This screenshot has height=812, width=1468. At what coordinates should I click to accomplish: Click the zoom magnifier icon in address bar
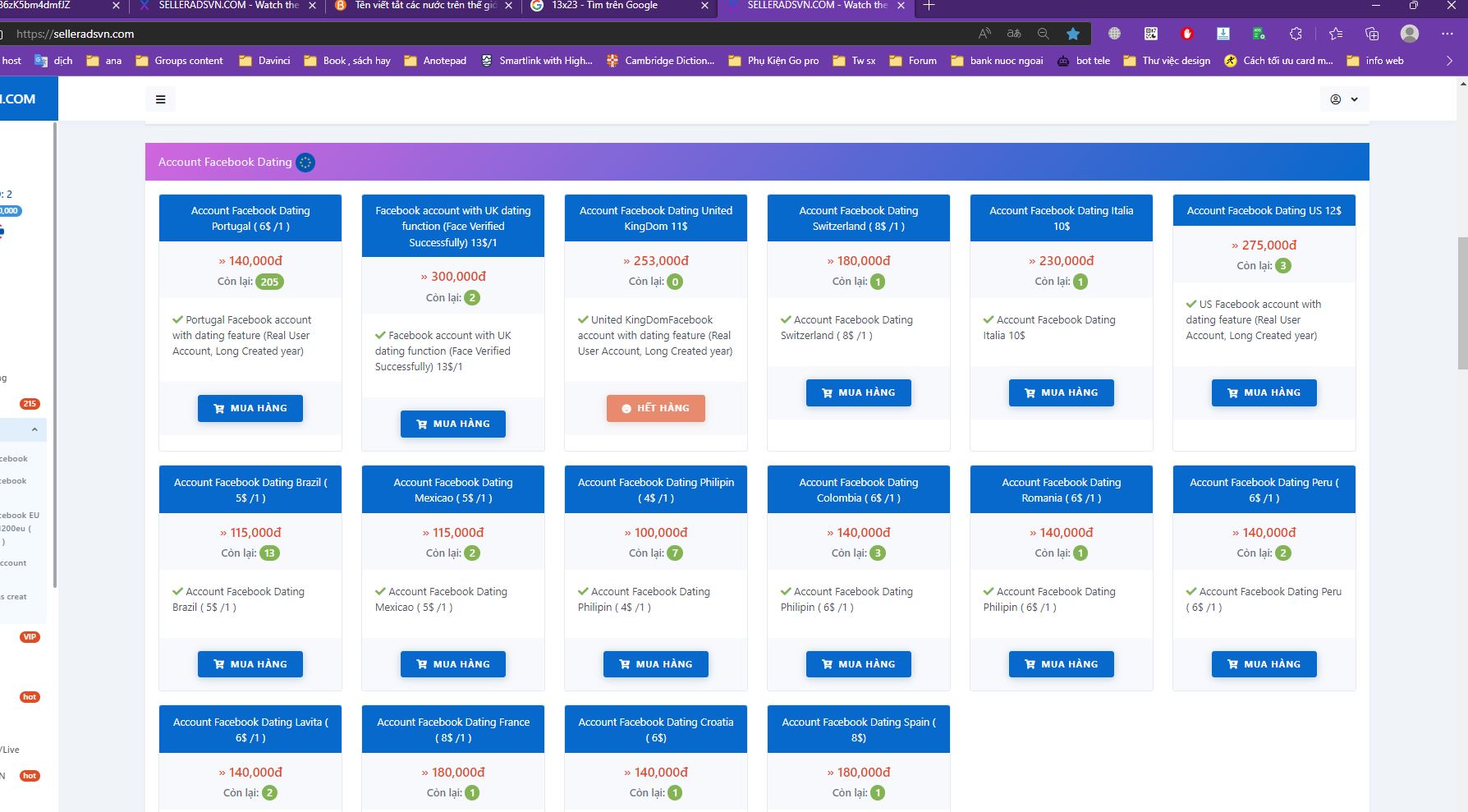(x=1043, y=34)
